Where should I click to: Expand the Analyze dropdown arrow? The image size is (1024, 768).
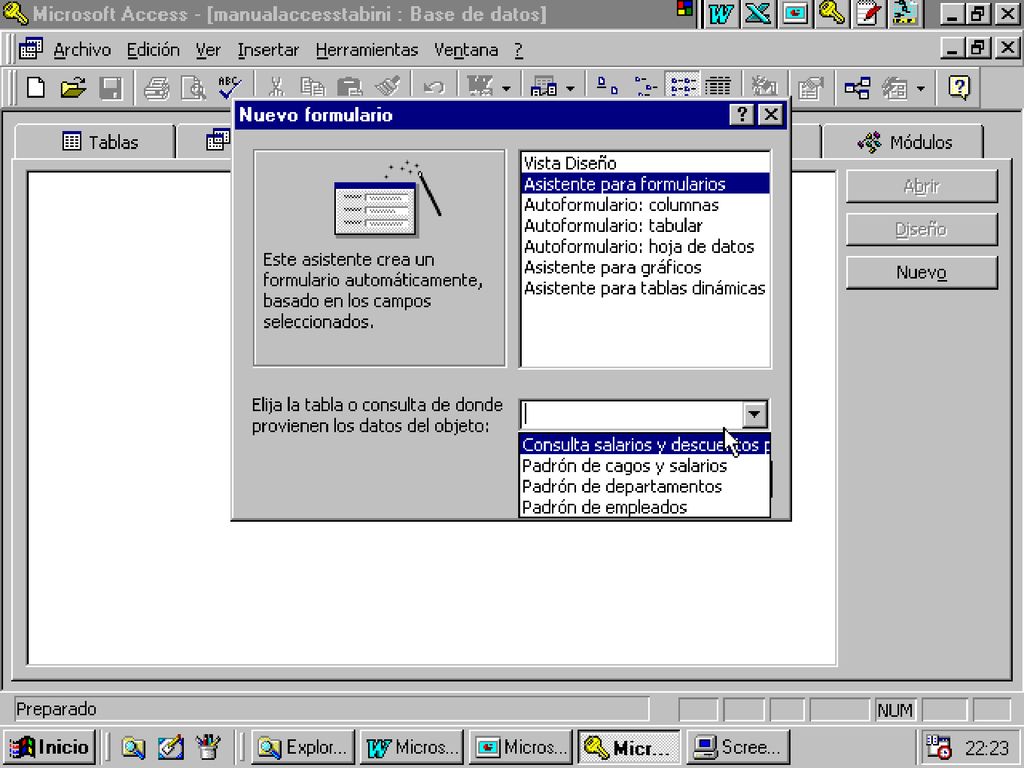(x=570, y=88)
